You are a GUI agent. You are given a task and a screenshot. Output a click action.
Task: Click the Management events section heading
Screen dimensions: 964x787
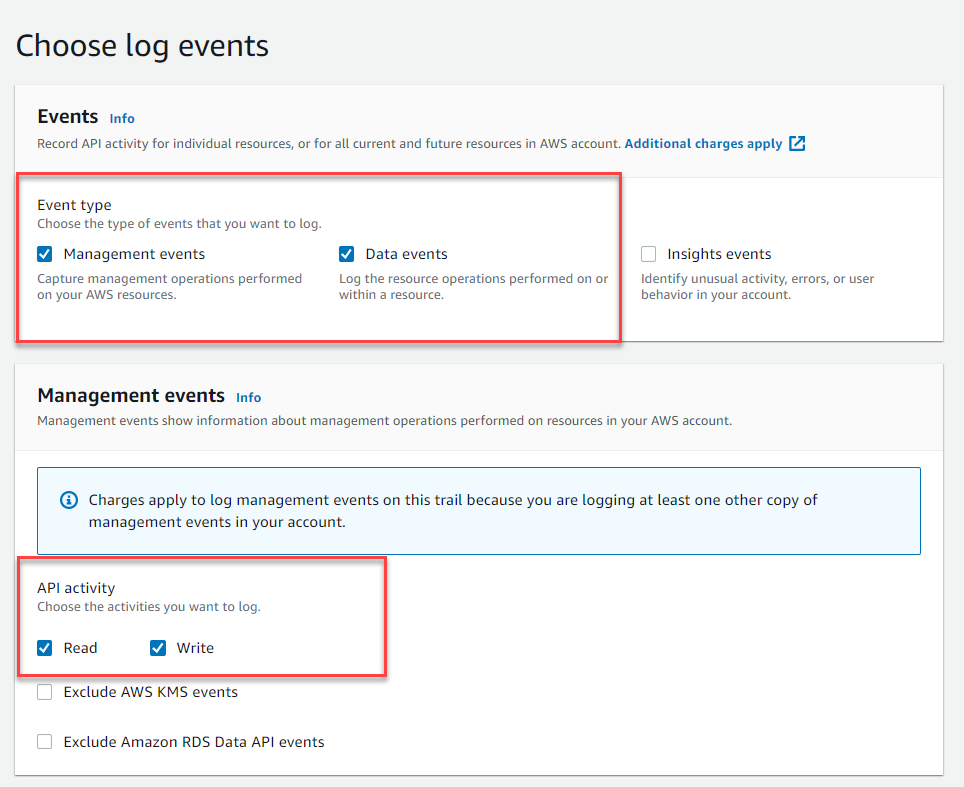(131, 395)
